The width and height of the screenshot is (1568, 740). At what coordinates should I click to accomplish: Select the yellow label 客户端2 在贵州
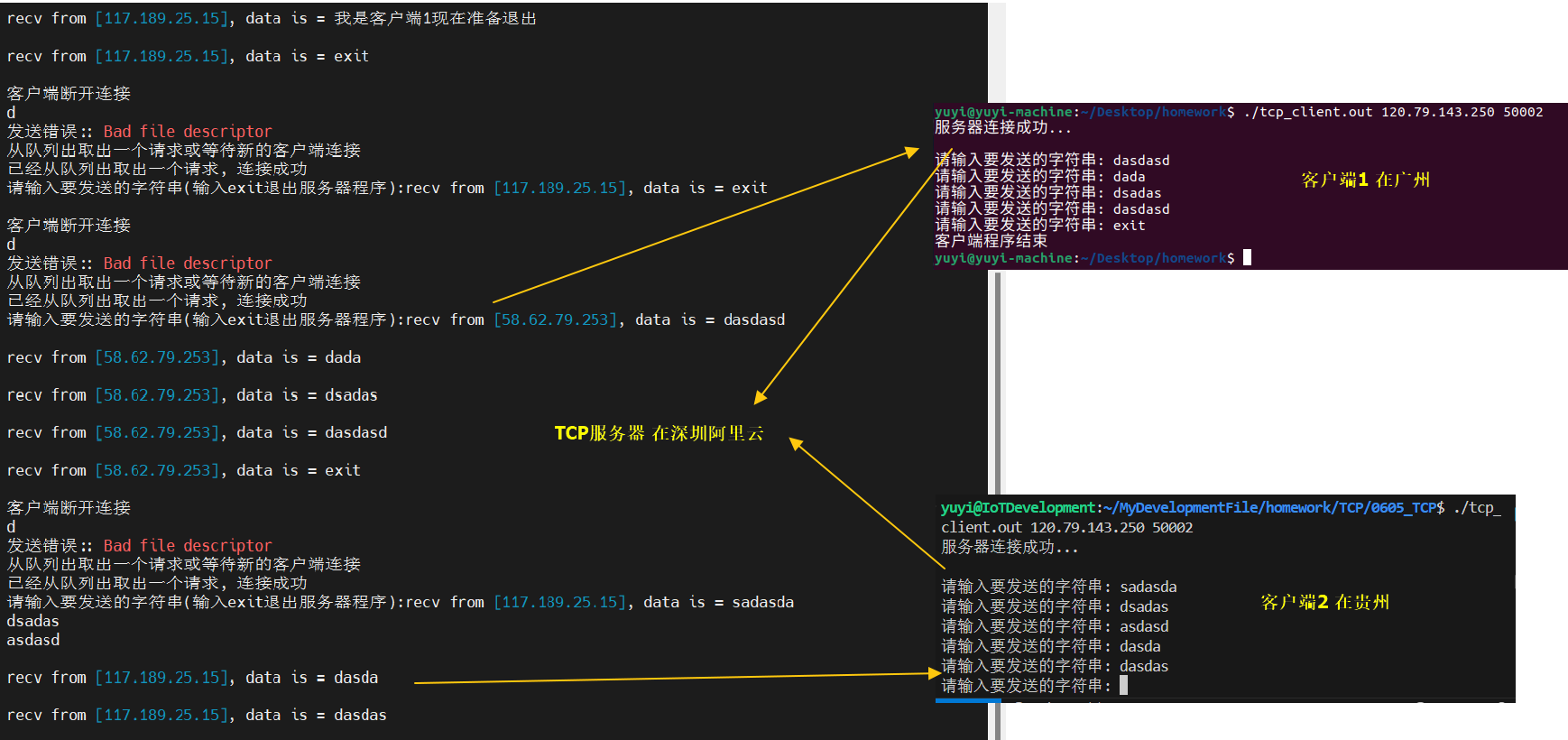coord(1324,602)
